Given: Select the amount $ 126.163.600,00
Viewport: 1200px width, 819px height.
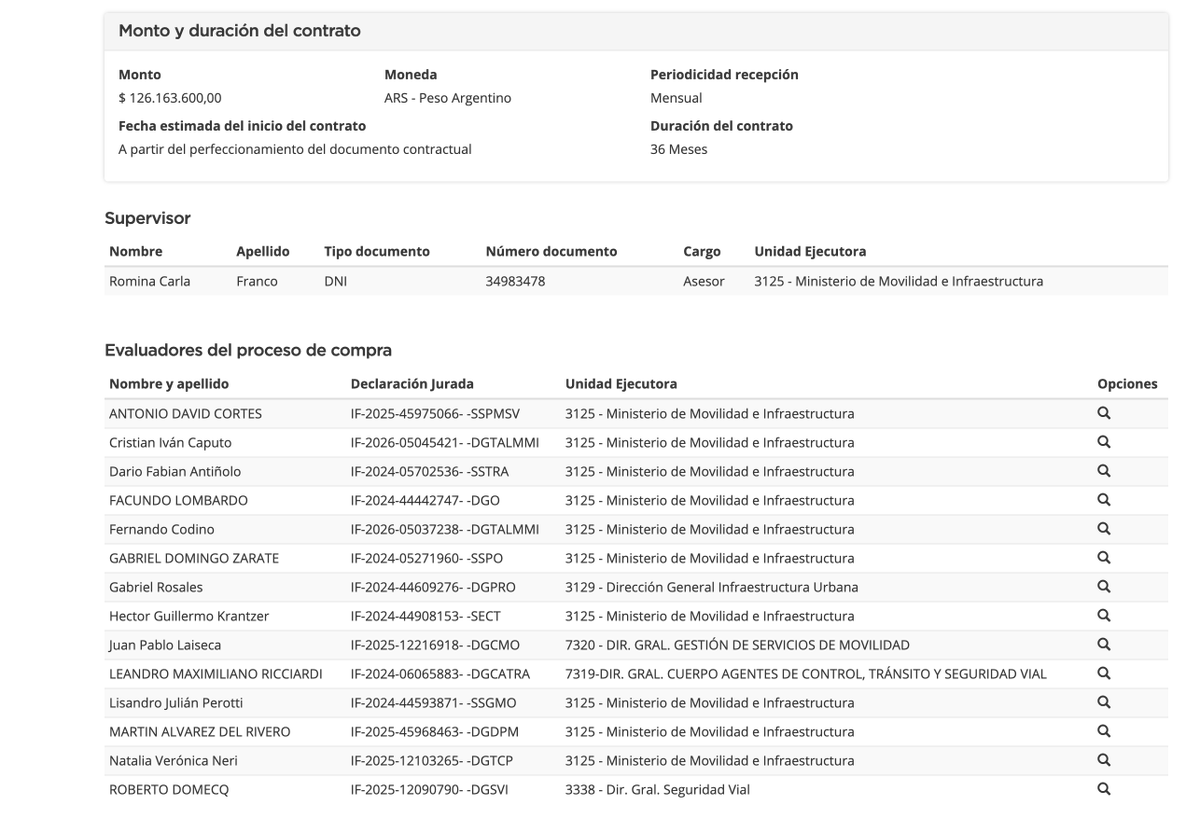Looking at the screenshot, I should tap(170, 98).
